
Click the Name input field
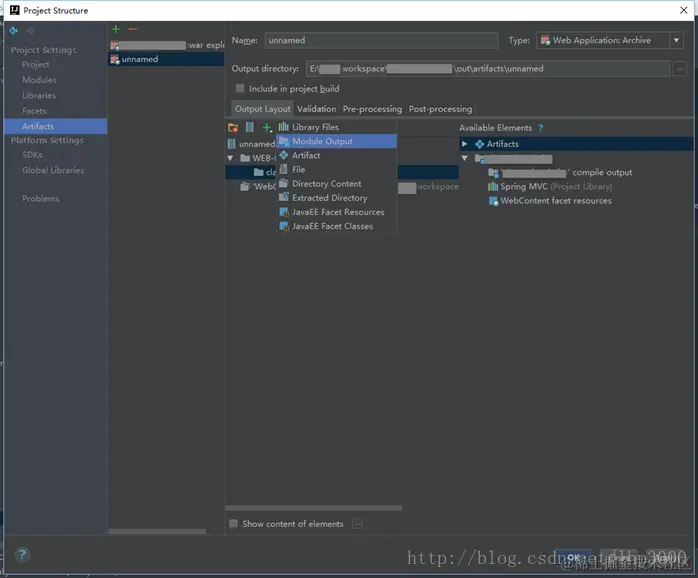(x=381, y=41)
